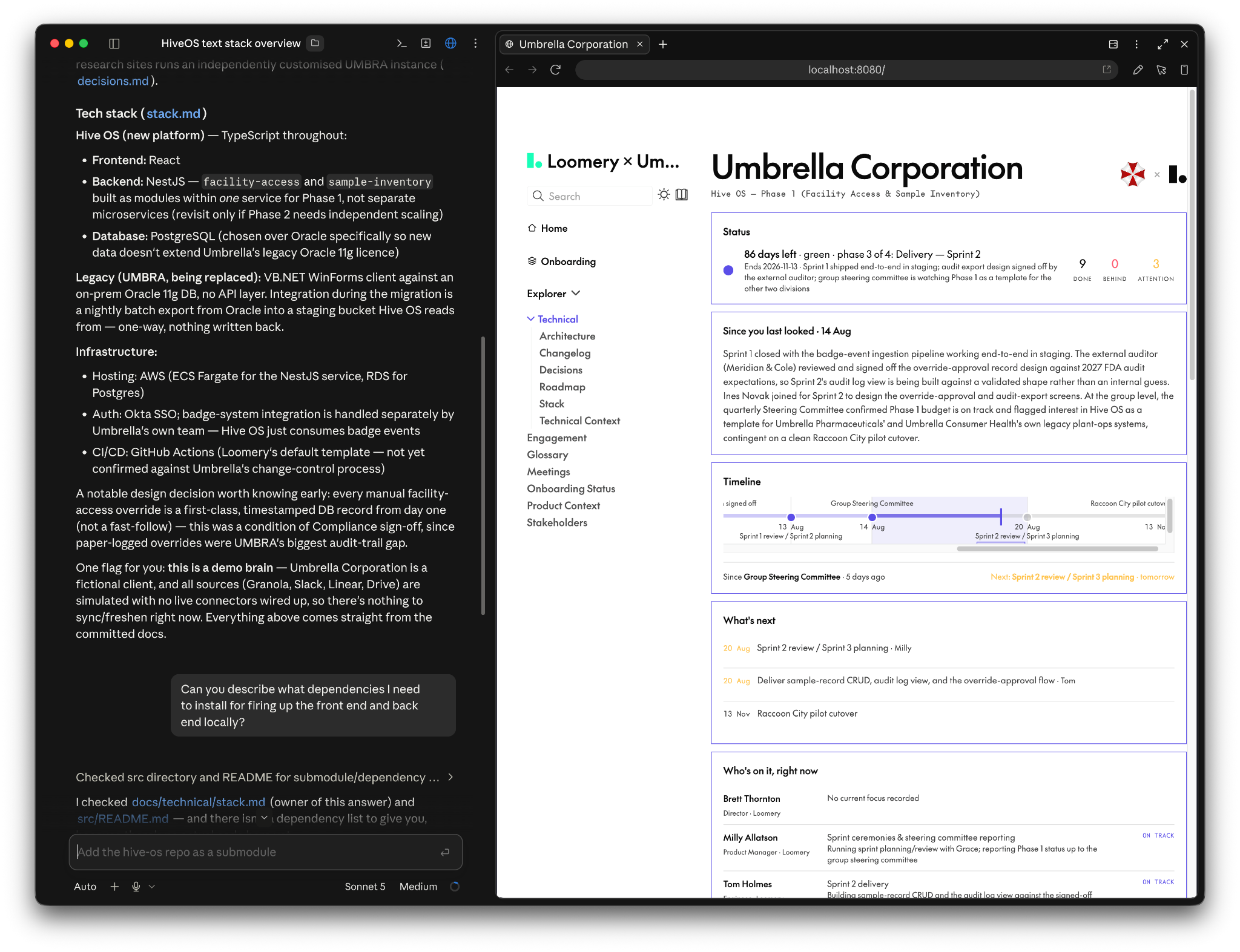The height and width of the screenshot is (952, 1240).
Task: Close the Umbrella Corporation browser tab
Action: (x=640, y=44)
